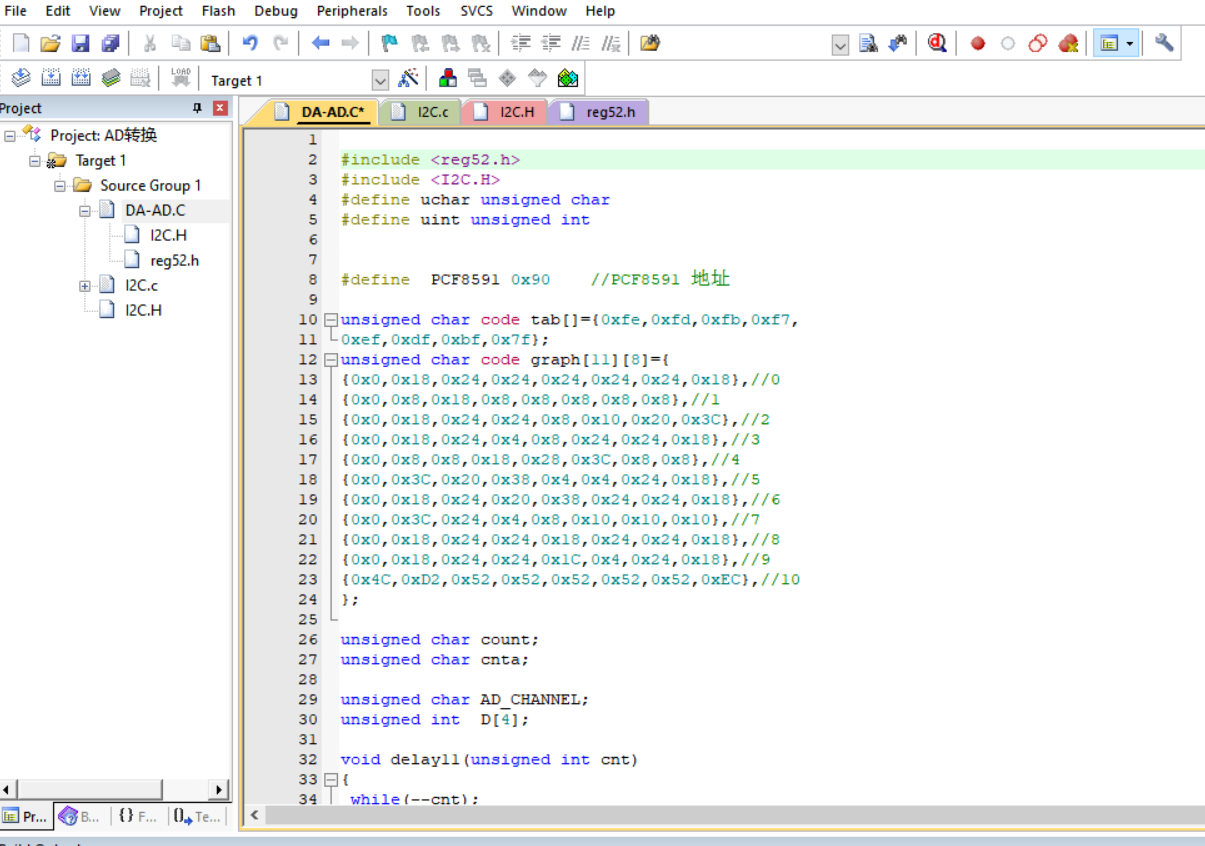Show the Books panel tab
This screenshot has width=1205, height=846.
tap(81, 816)
